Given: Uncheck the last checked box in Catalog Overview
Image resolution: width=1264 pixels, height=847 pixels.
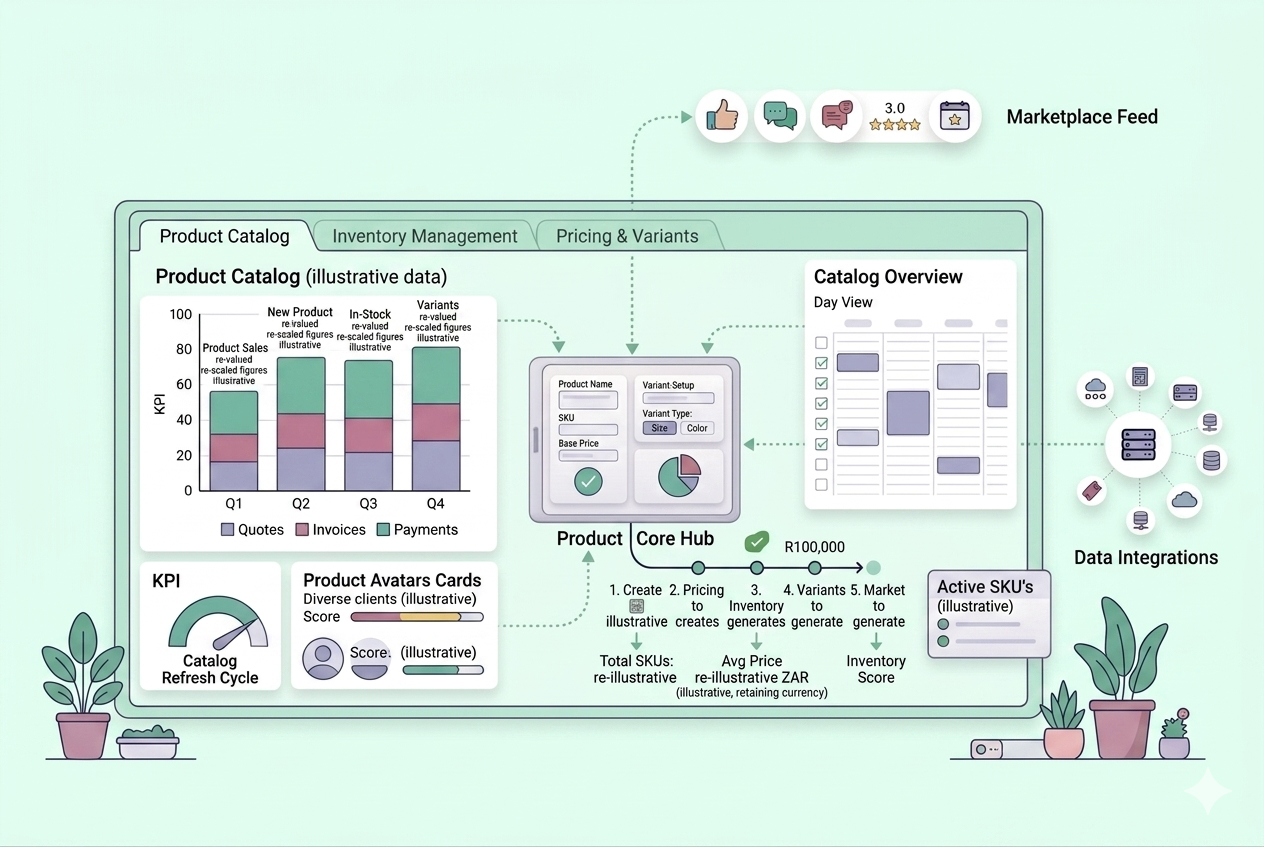Looking at the screenshot, I should [x=821, y=444].
